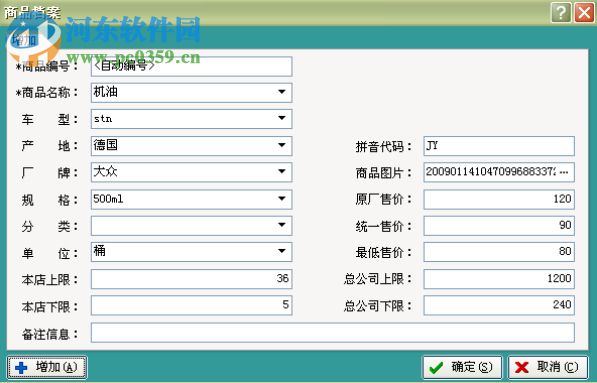Click the 拼音代码 field containing JY
This screenshot has height=383, width=597.
tap(499, 146)
